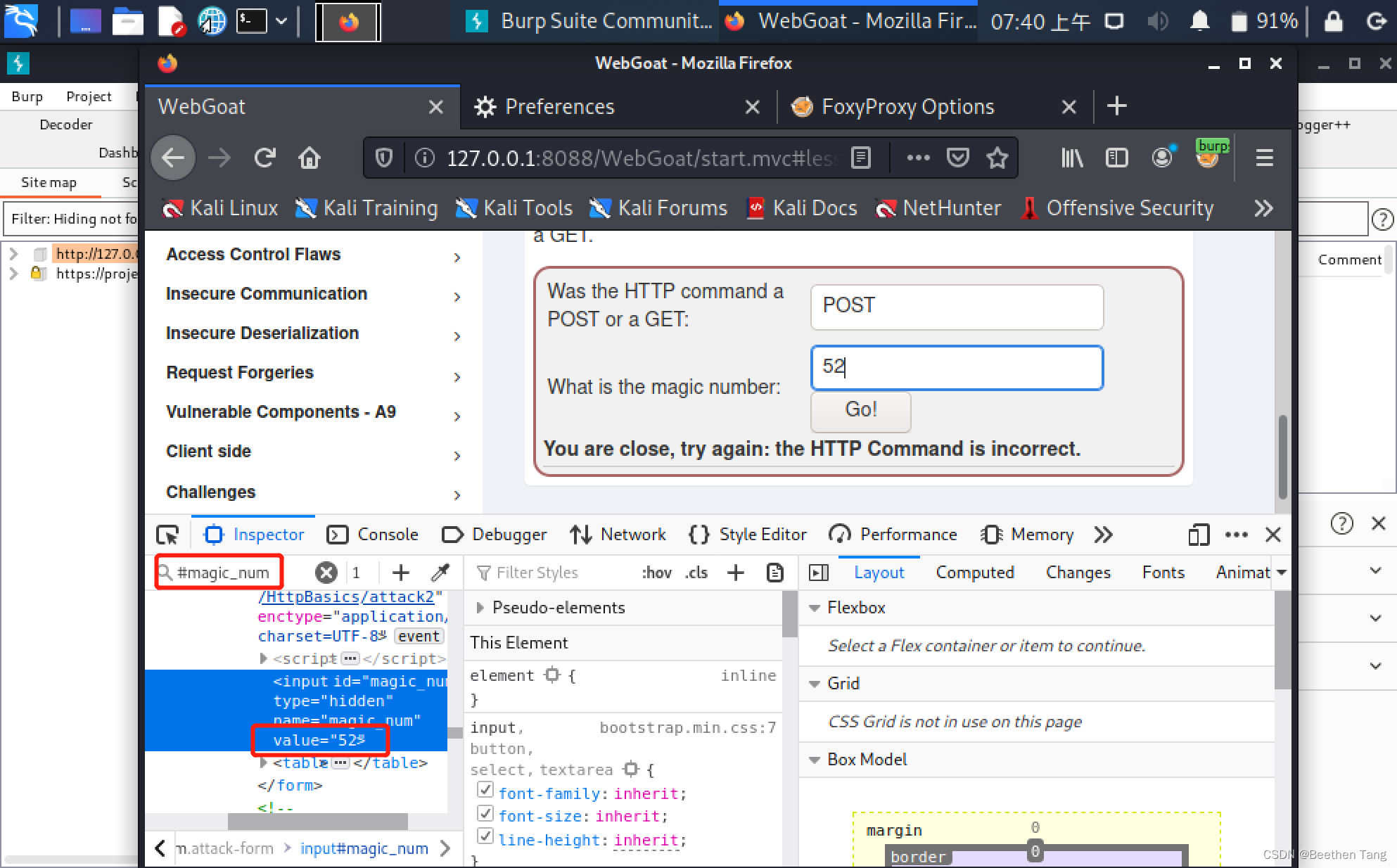Toggle print media simulation icon in Rules
The image size is (1397, 868).
click(x=774, y=573)
